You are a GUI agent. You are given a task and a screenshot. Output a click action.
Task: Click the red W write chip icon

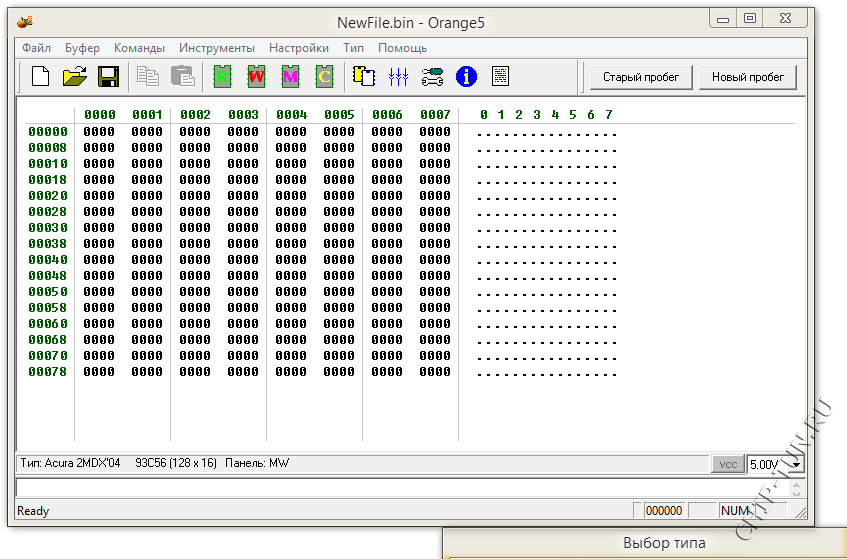pos(256,76)
